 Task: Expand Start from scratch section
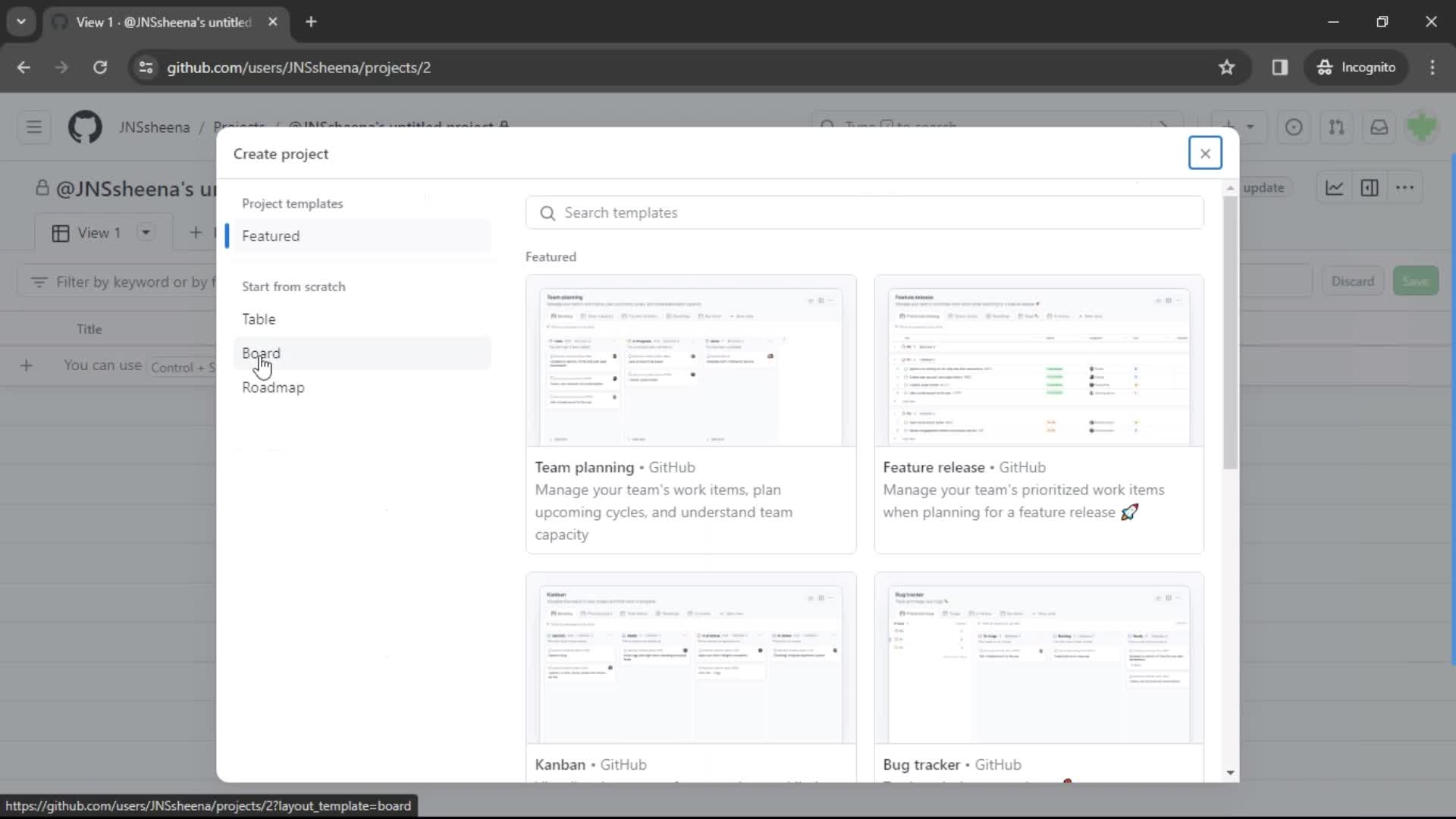click(294, 286)
